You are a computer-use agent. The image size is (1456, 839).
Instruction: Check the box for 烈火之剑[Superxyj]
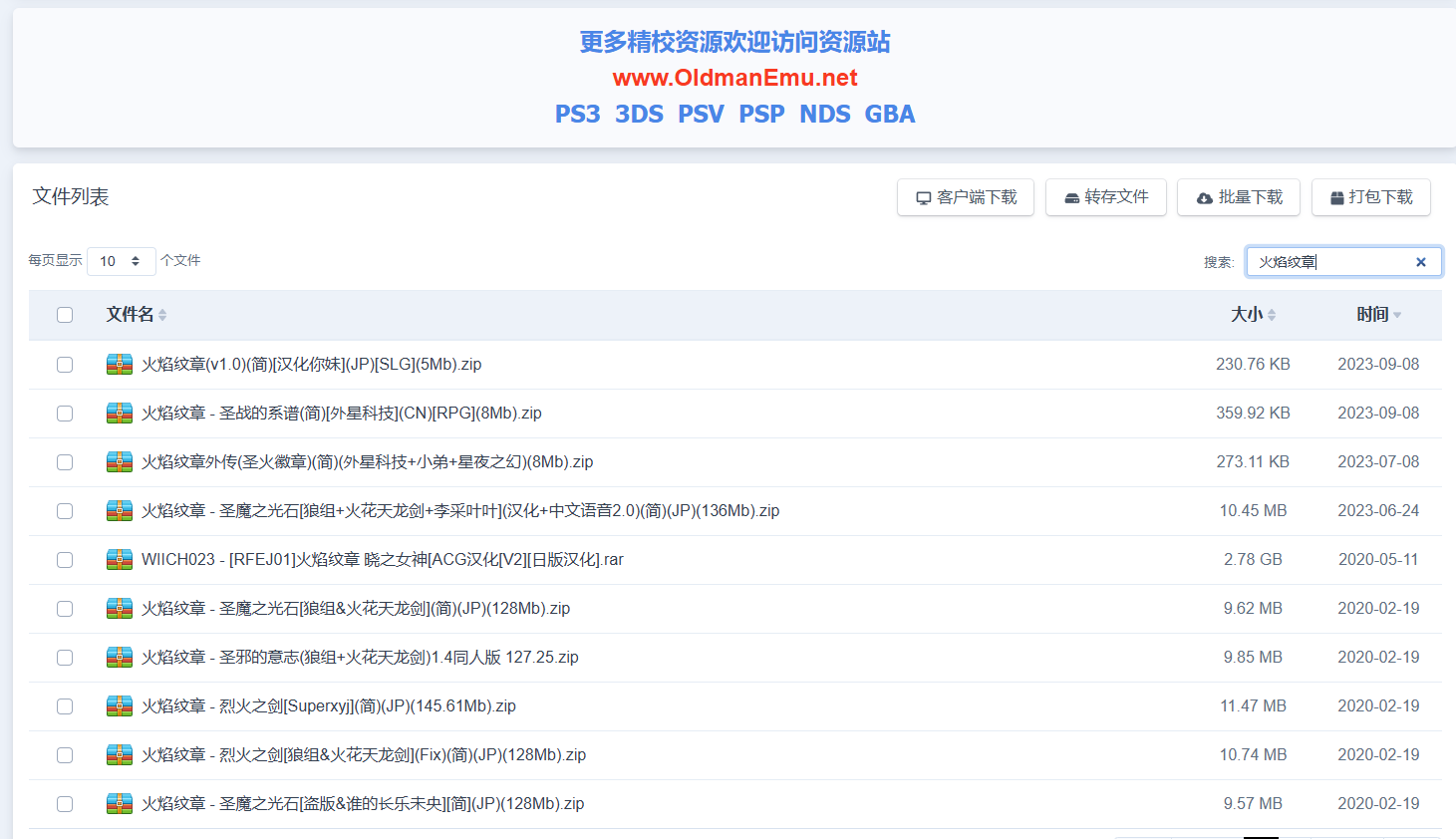pyautogui.click(x=65, y=706)
